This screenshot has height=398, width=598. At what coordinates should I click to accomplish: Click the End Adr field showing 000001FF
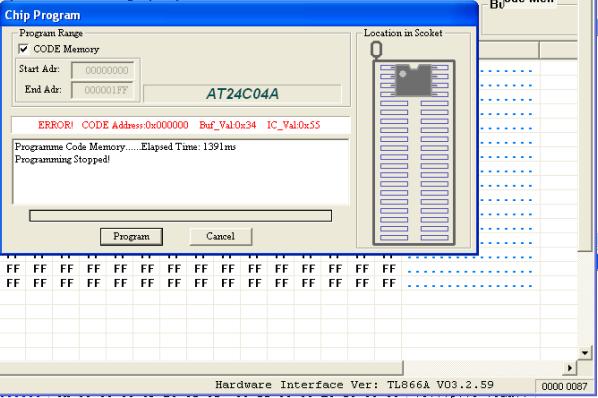coord(103,90)
